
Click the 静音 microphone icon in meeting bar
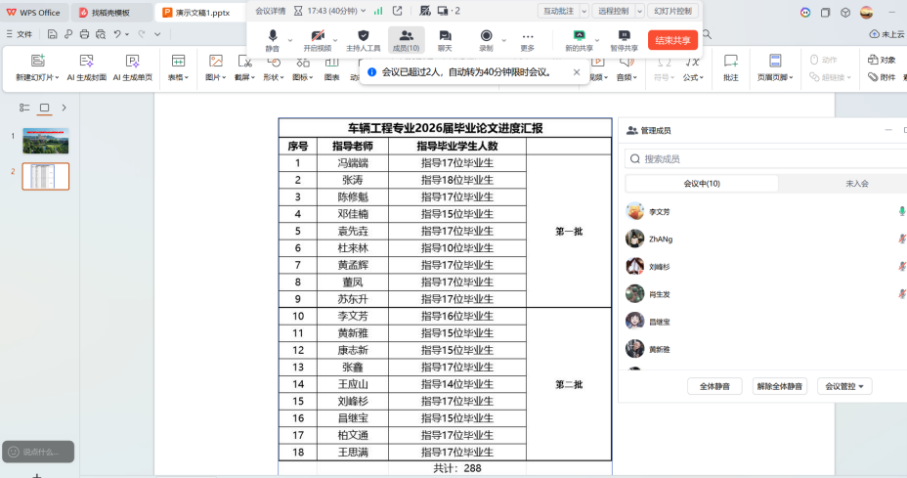pos(272,35)
